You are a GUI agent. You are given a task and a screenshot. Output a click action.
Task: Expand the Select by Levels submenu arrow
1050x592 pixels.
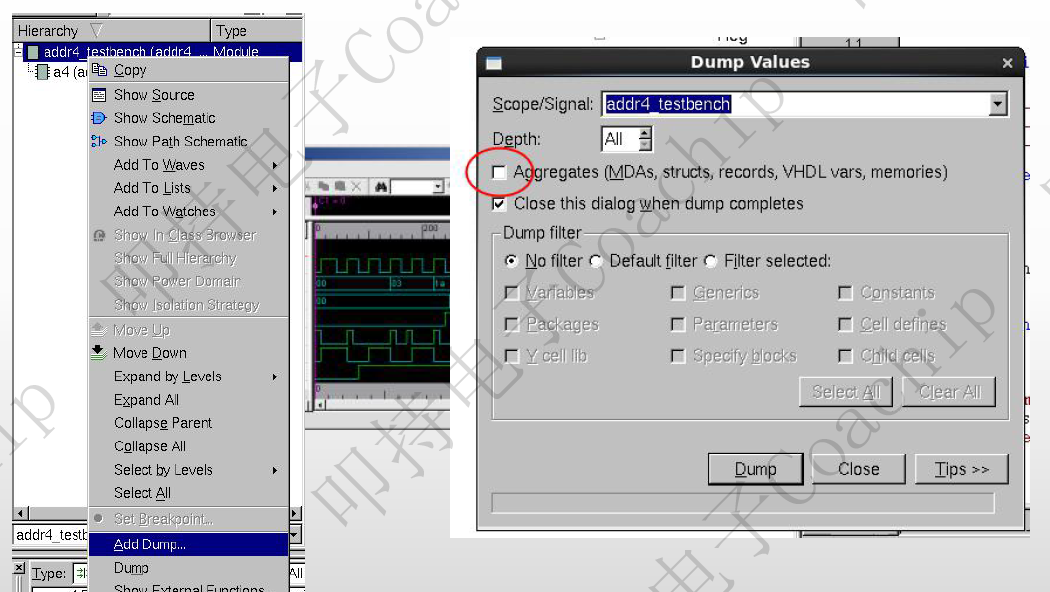(x=275, y=471)
